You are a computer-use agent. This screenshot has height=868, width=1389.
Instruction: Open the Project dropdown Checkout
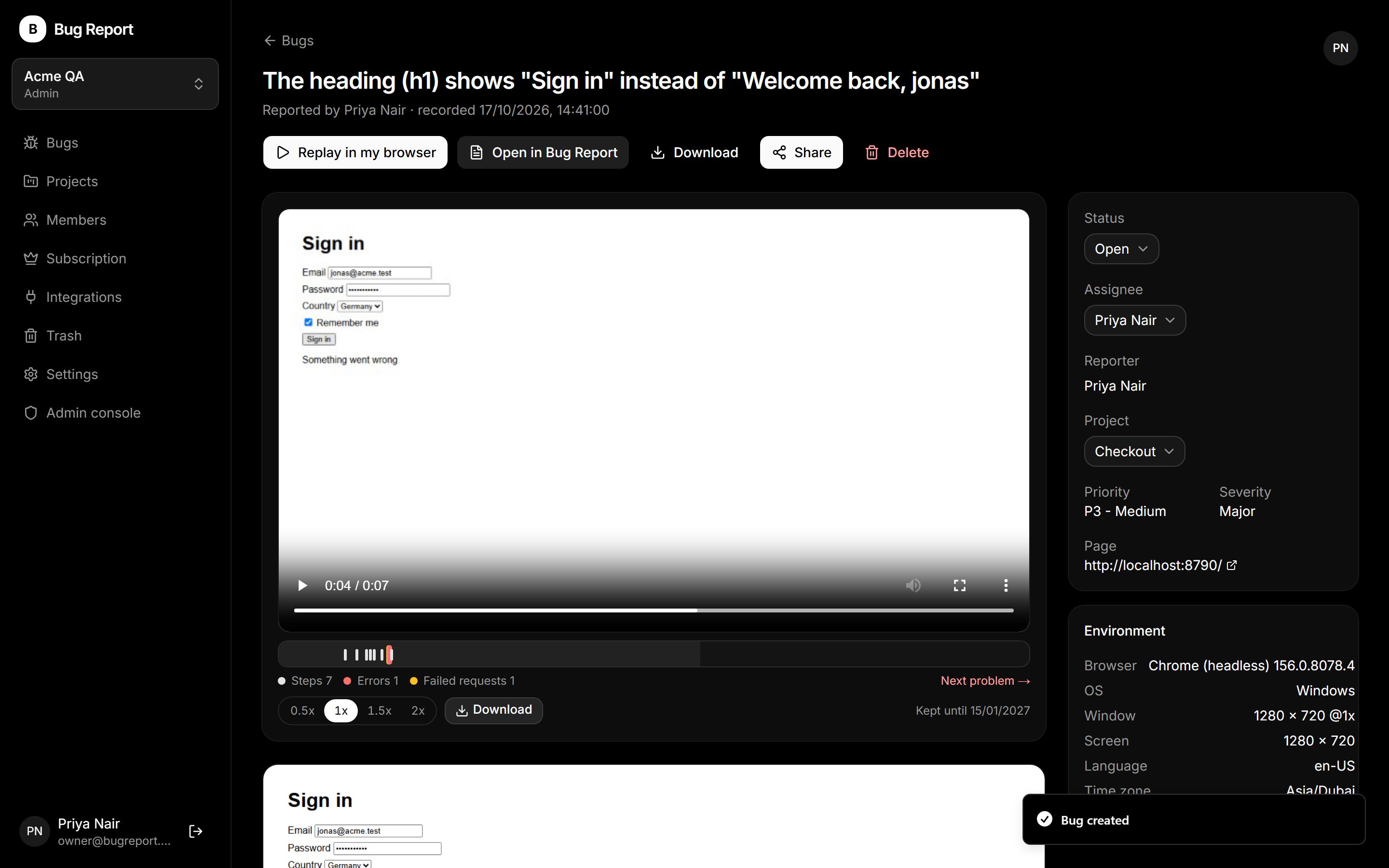(x=1134, y=451)
